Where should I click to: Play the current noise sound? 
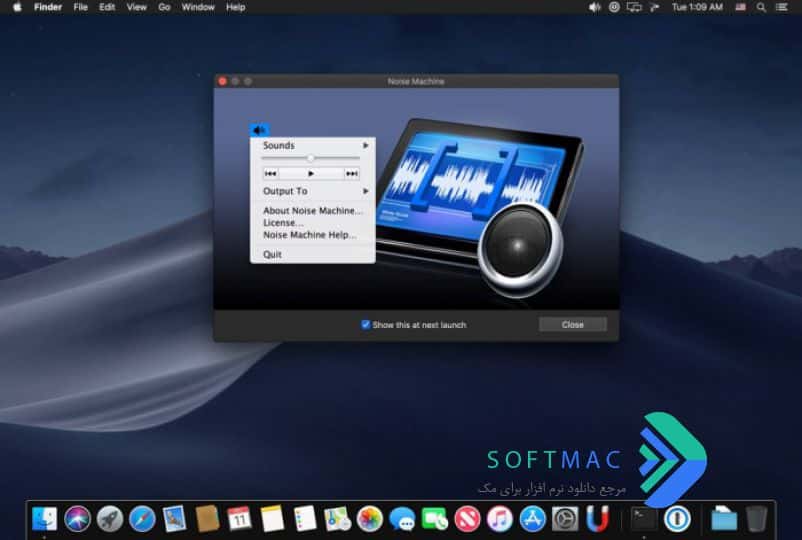310,174
